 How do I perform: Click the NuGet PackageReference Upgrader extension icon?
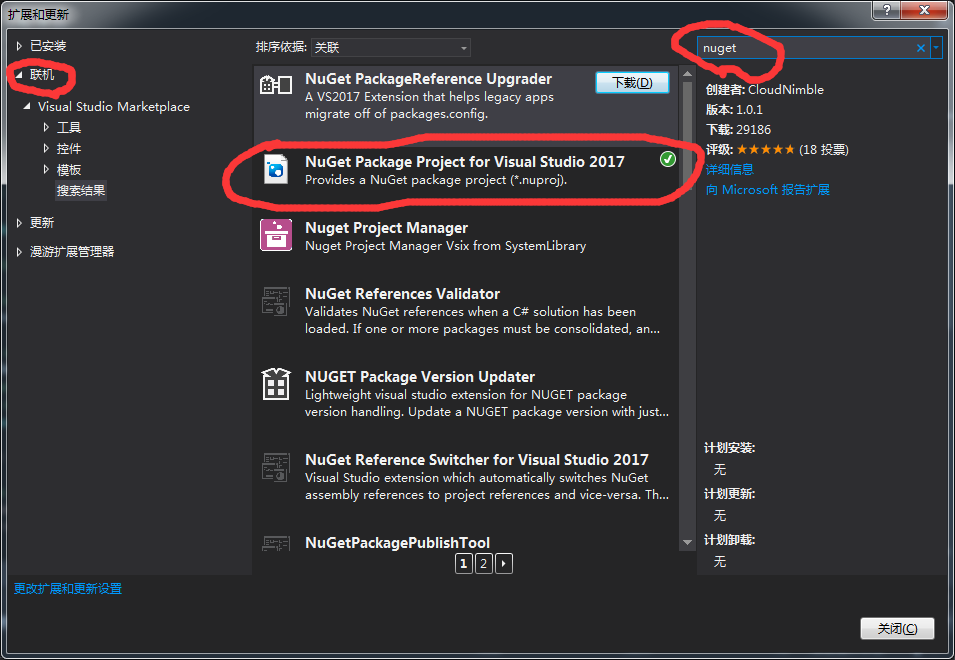pyautogui.click(x=274, y=85)
